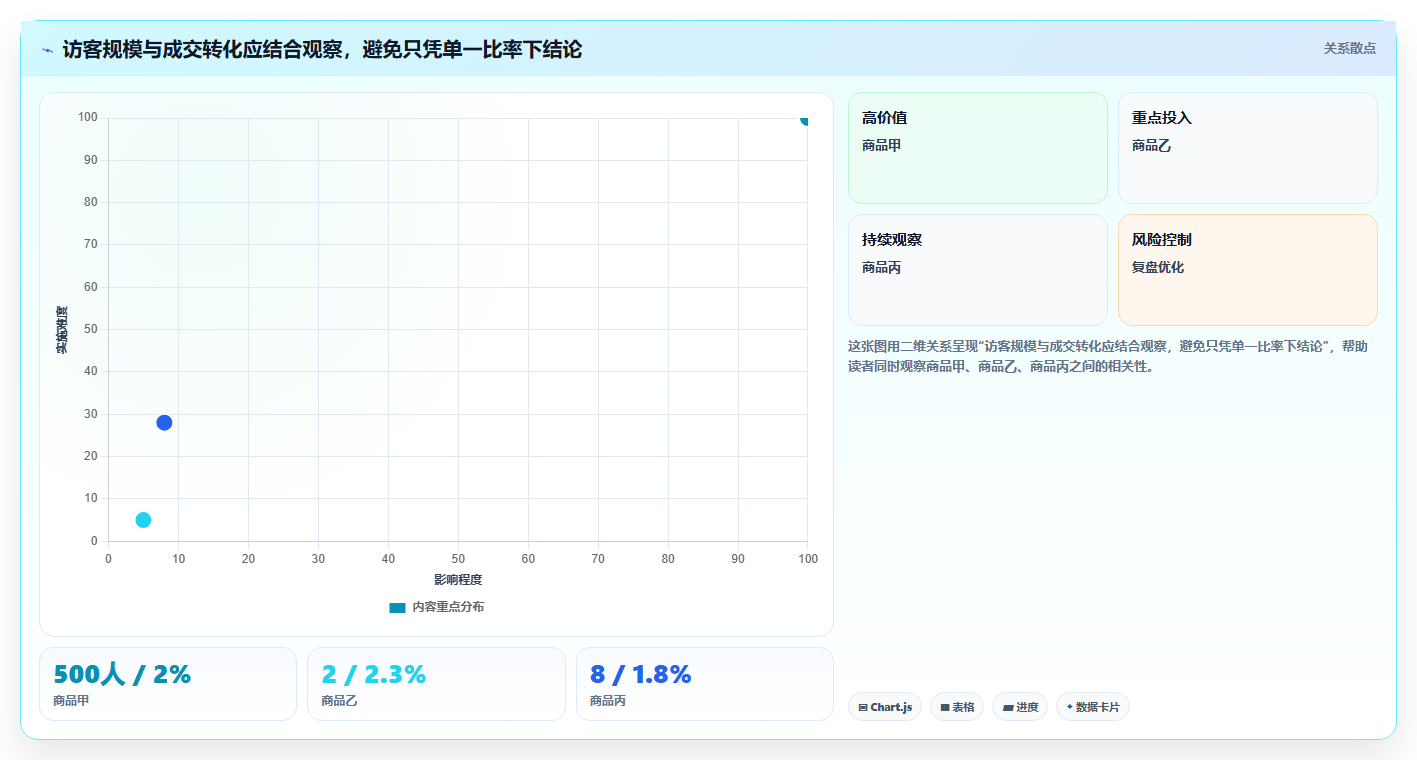
Task: Select the dark blue scatter point near 28
Action: pos(164,422)
